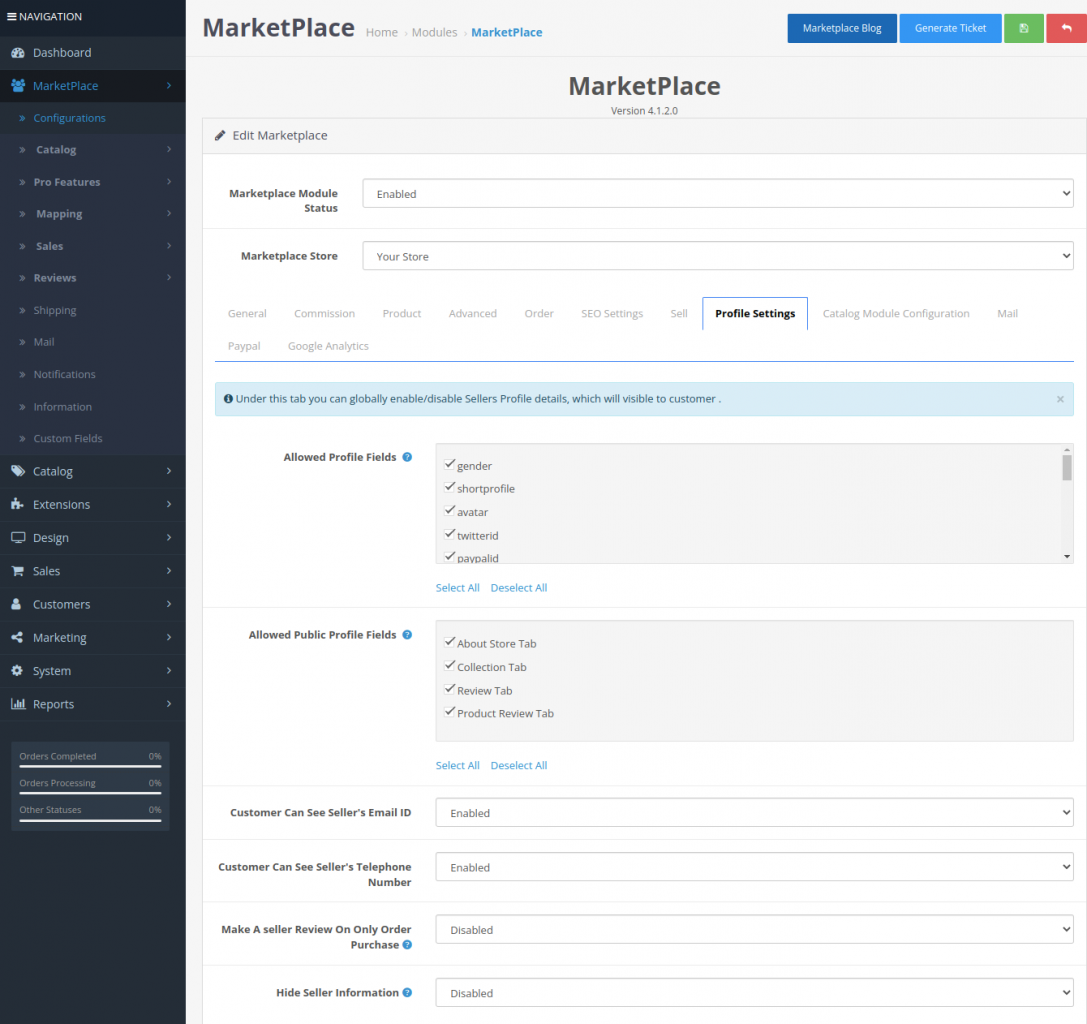Click the info icon in blue alert

point(228,399)
